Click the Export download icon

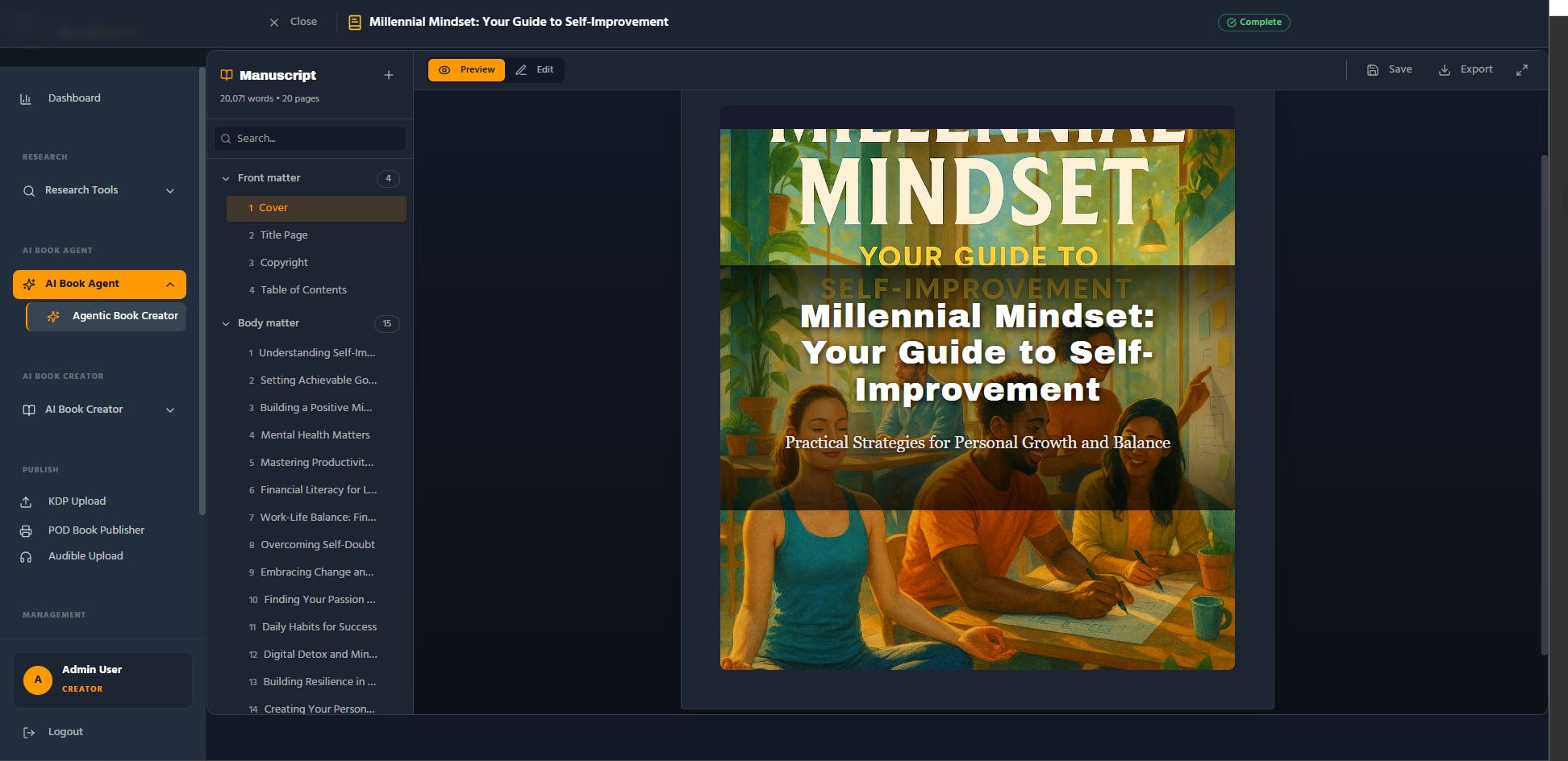[1445, 70]
